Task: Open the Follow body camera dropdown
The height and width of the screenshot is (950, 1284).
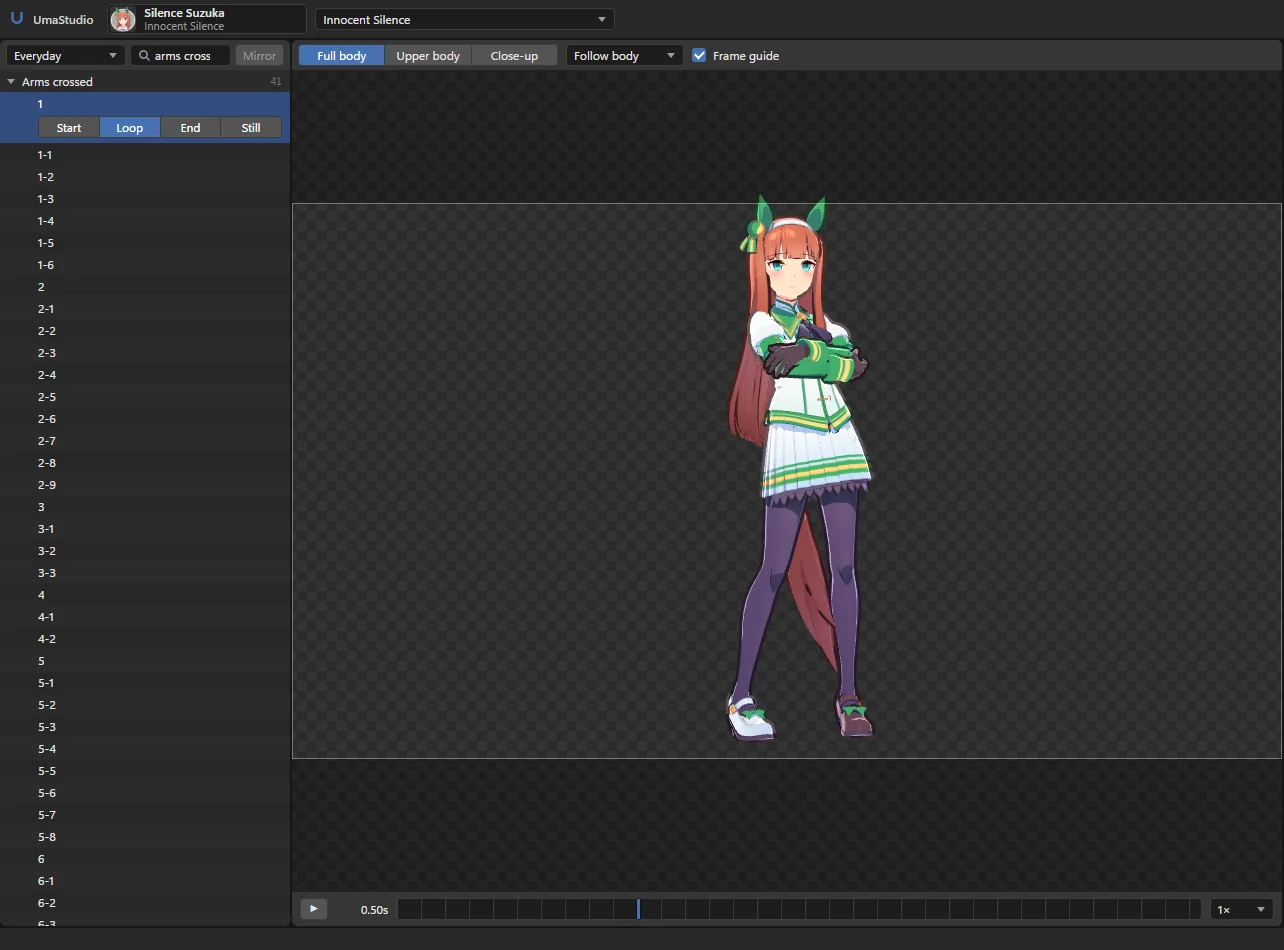Action: pyautogui.click(x=624, y=56)
